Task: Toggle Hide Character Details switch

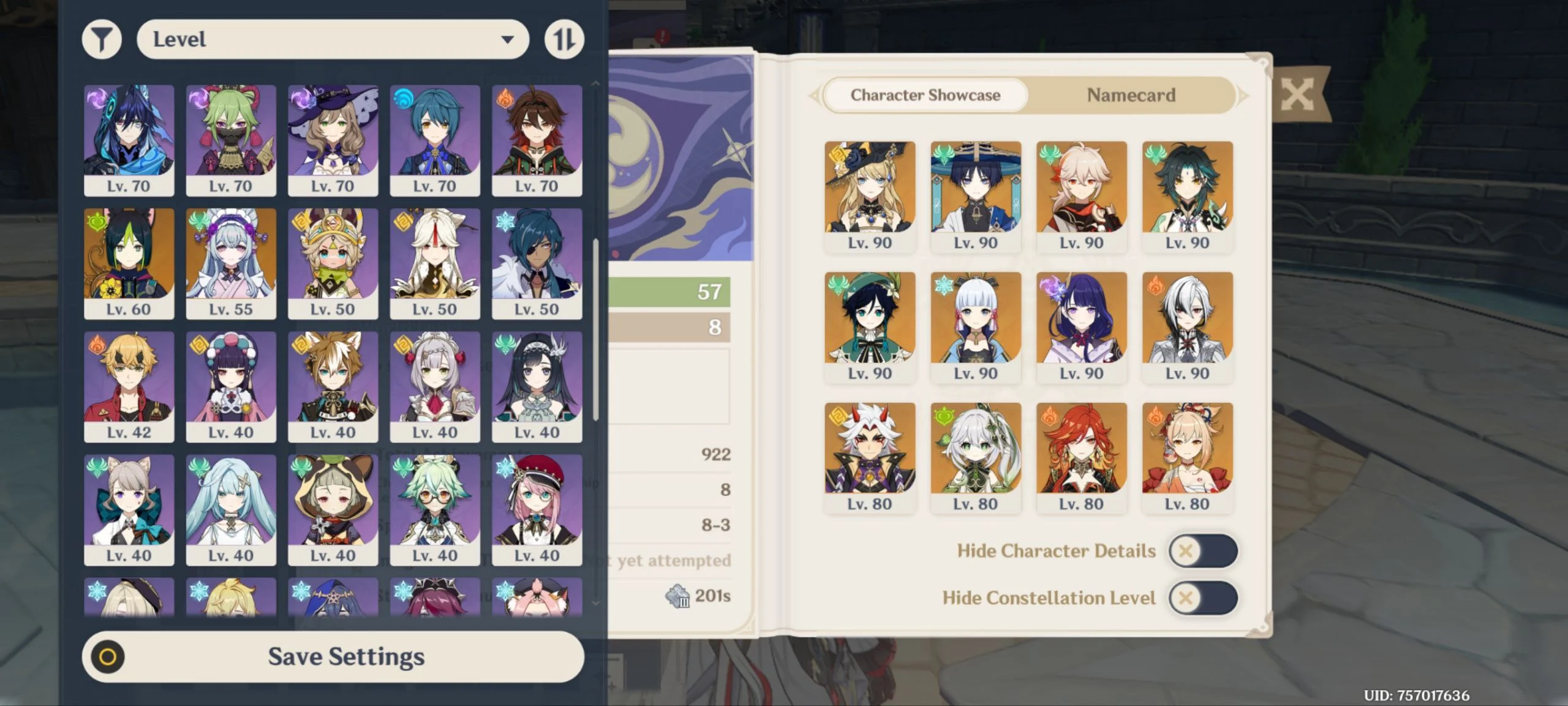Action: pos(1203,551)
